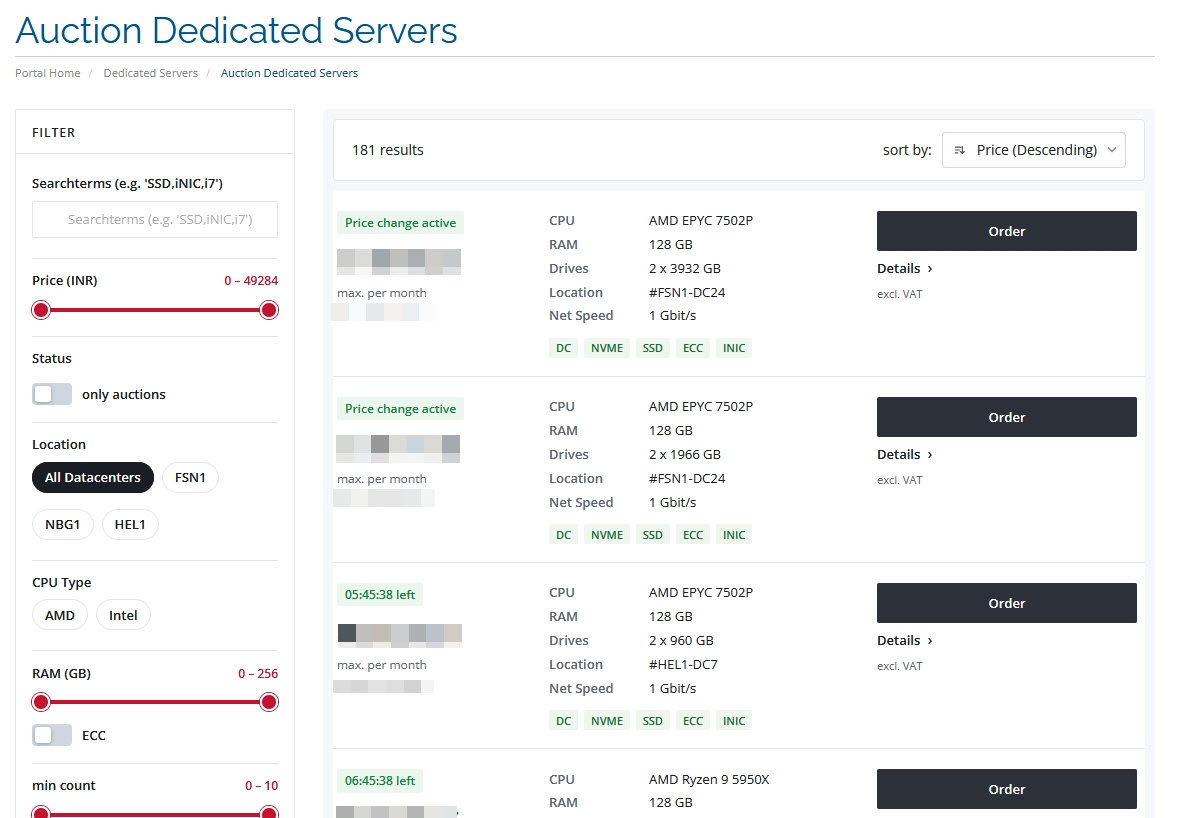Order the 2 x 3932 GB EPYC server
This screenshot has height=818, width=1201.
(1007, 231)
